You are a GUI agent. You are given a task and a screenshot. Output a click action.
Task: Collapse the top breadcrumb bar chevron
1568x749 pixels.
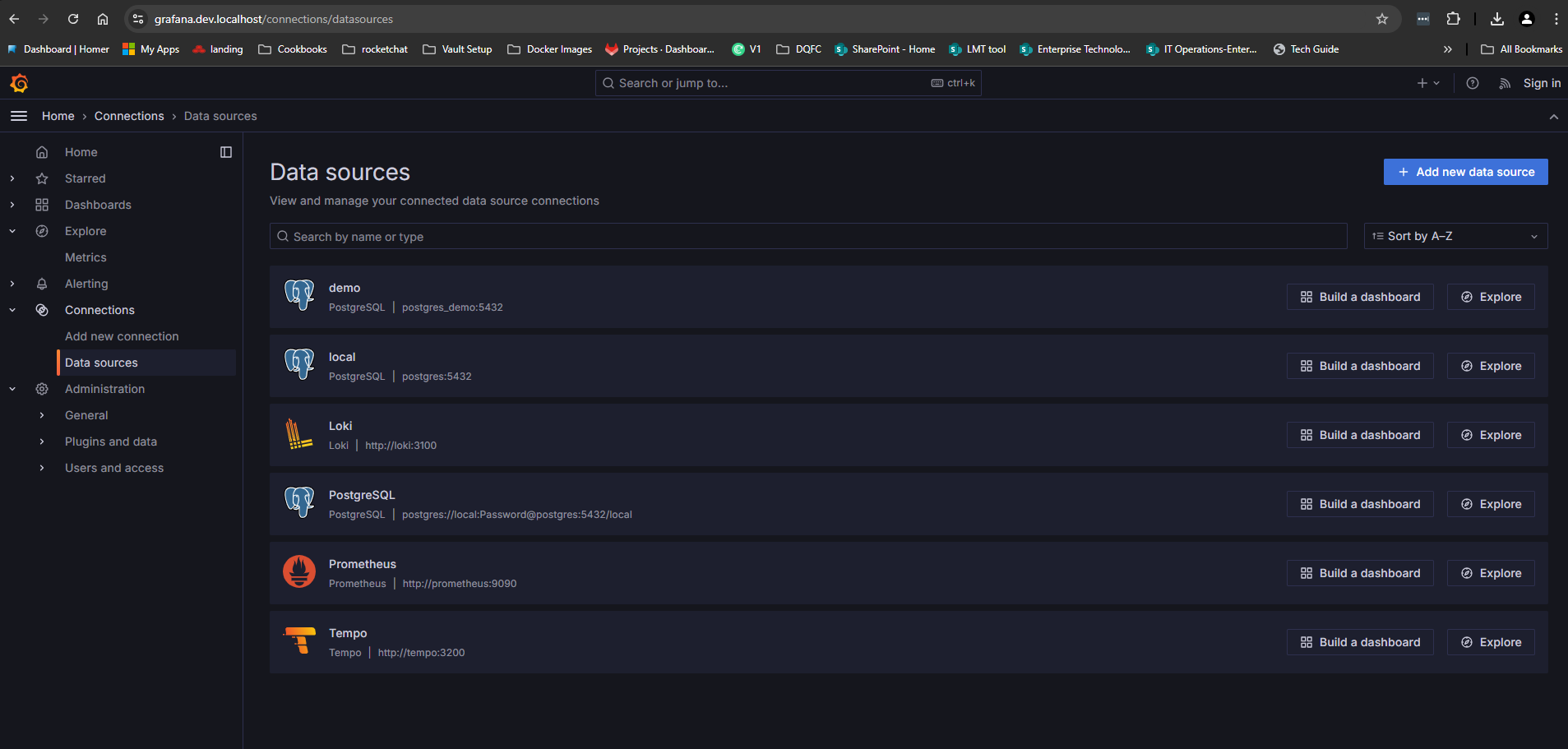[1553, 117]
